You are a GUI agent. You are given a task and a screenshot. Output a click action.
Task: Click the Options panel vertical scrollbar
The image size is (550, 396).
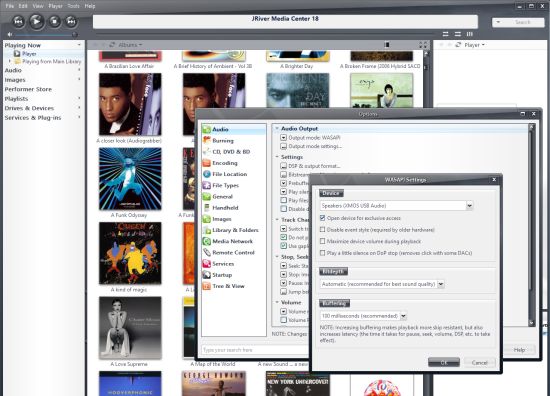click(531, 224)
